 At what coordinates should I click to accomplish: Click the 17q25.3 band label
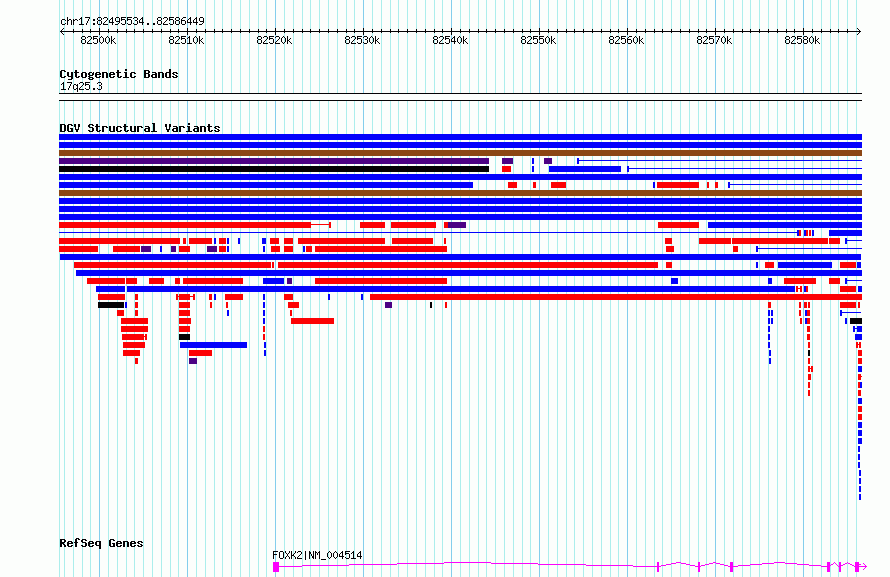81,87
